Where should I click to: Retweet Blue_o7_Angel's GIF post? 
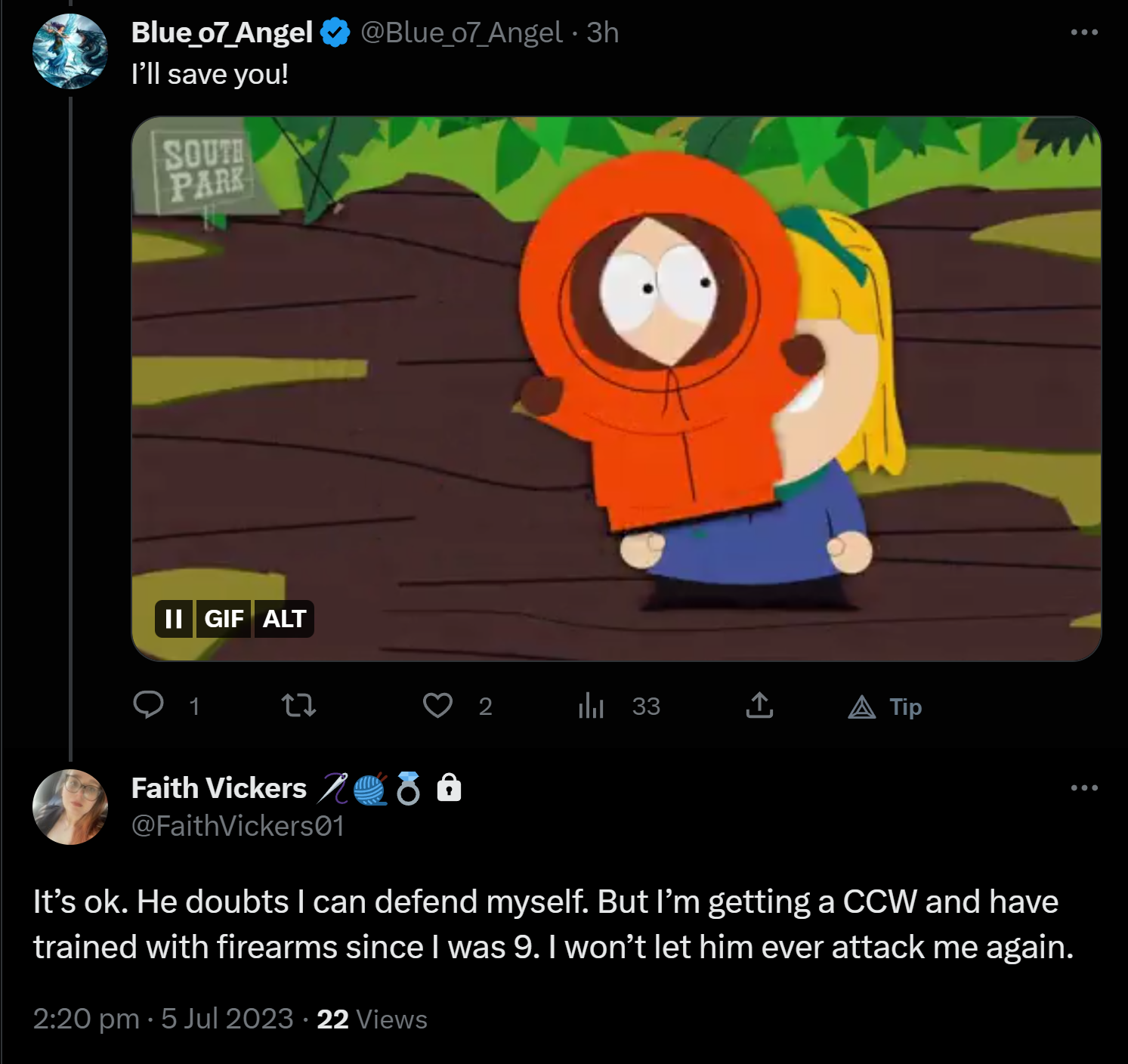point(298,706)
